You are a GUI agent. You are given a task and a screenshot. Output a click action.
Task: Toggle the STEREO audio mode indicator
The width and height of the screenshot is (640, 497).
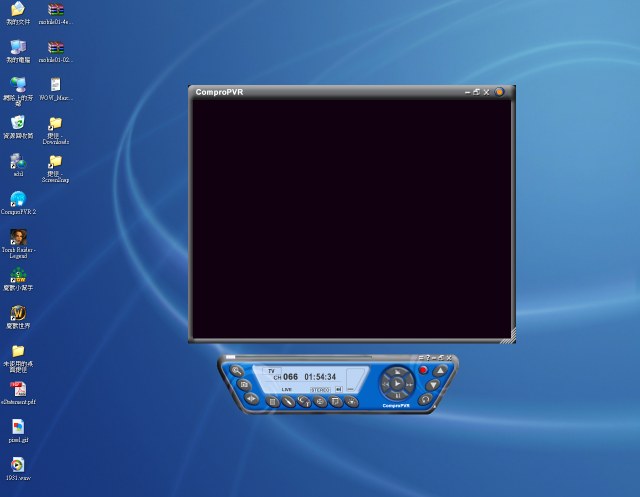click(320, 390)
